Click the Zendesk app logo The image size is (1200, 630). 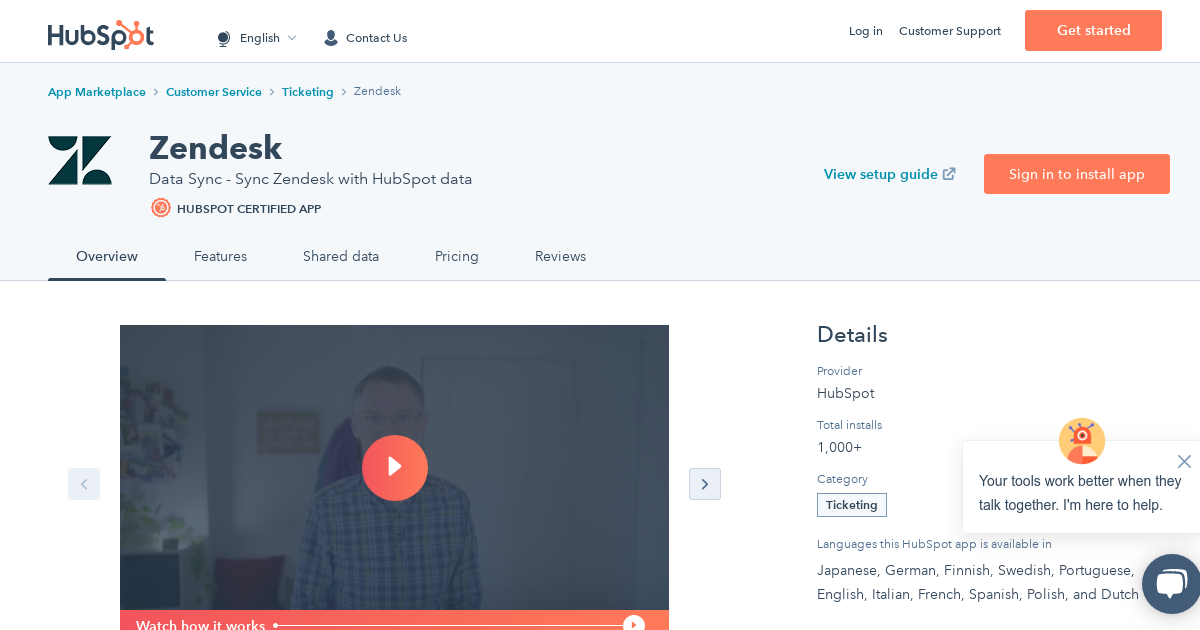tap(80, 160)
